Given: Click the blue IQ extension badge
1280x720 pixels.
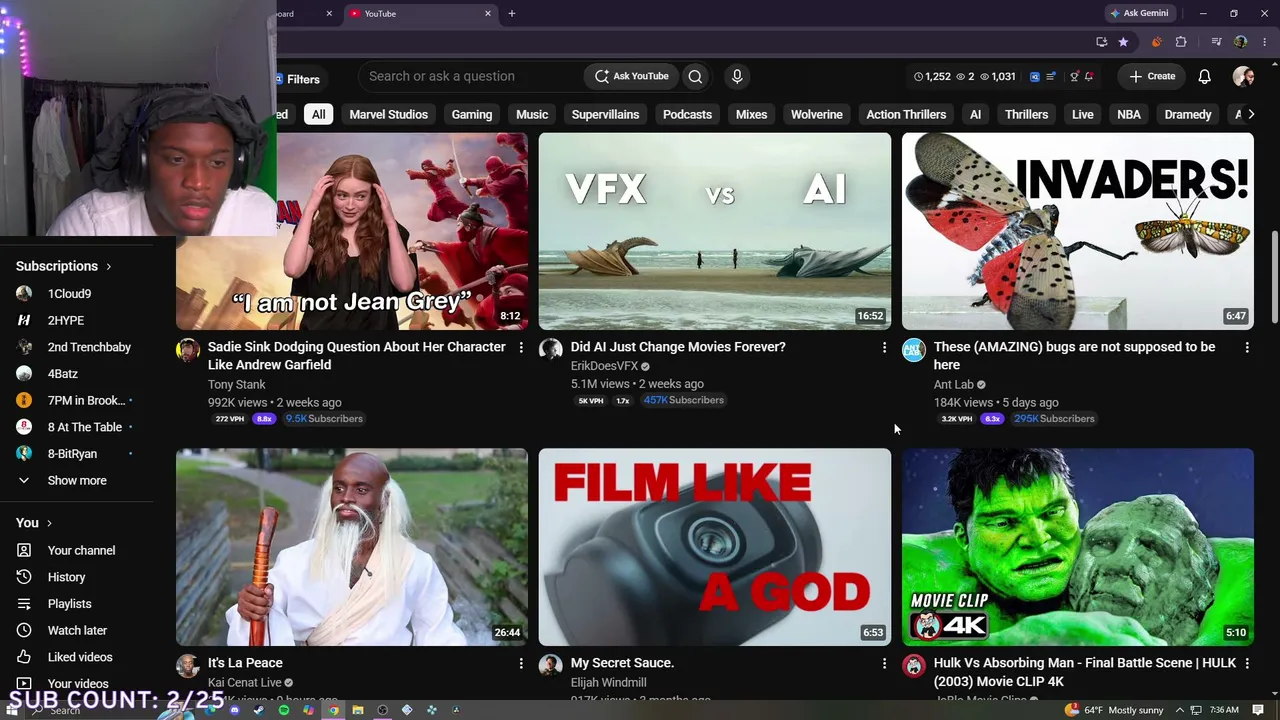Looking at the screenshot, I should tap(1035, 76).
